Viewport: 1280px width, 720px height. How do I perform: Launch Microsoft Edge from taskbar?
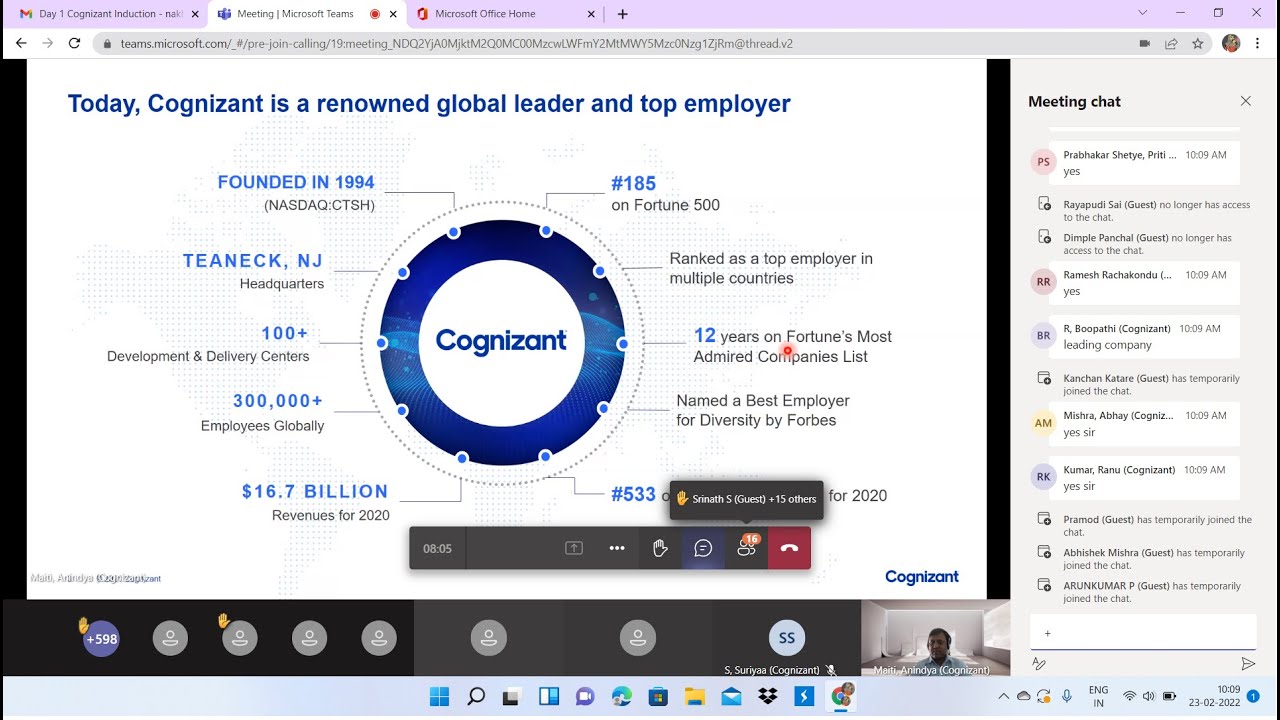click(621, 697)
